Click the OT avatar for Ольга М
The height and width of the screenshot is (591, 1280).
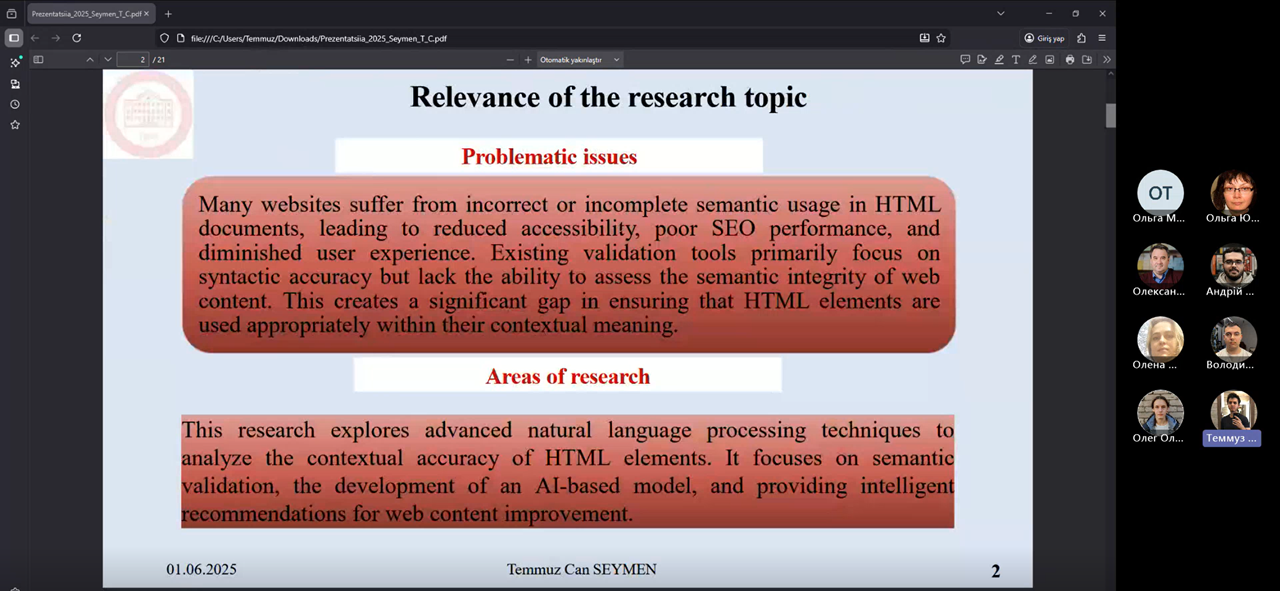pos(1160,193)
